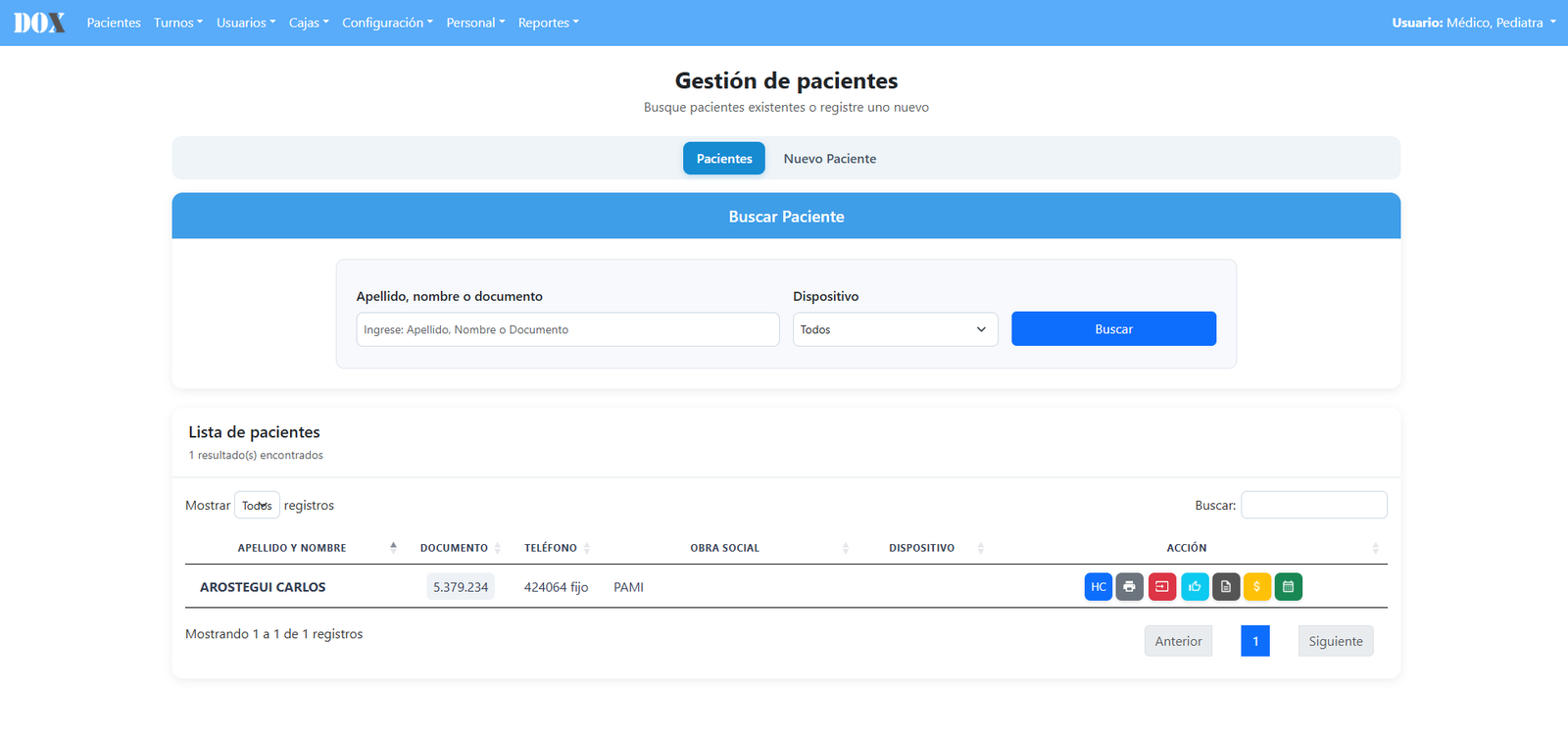Sort table by Documento column
The width and height of the screenshot is (1568, 740).
[x=454, y=548]
